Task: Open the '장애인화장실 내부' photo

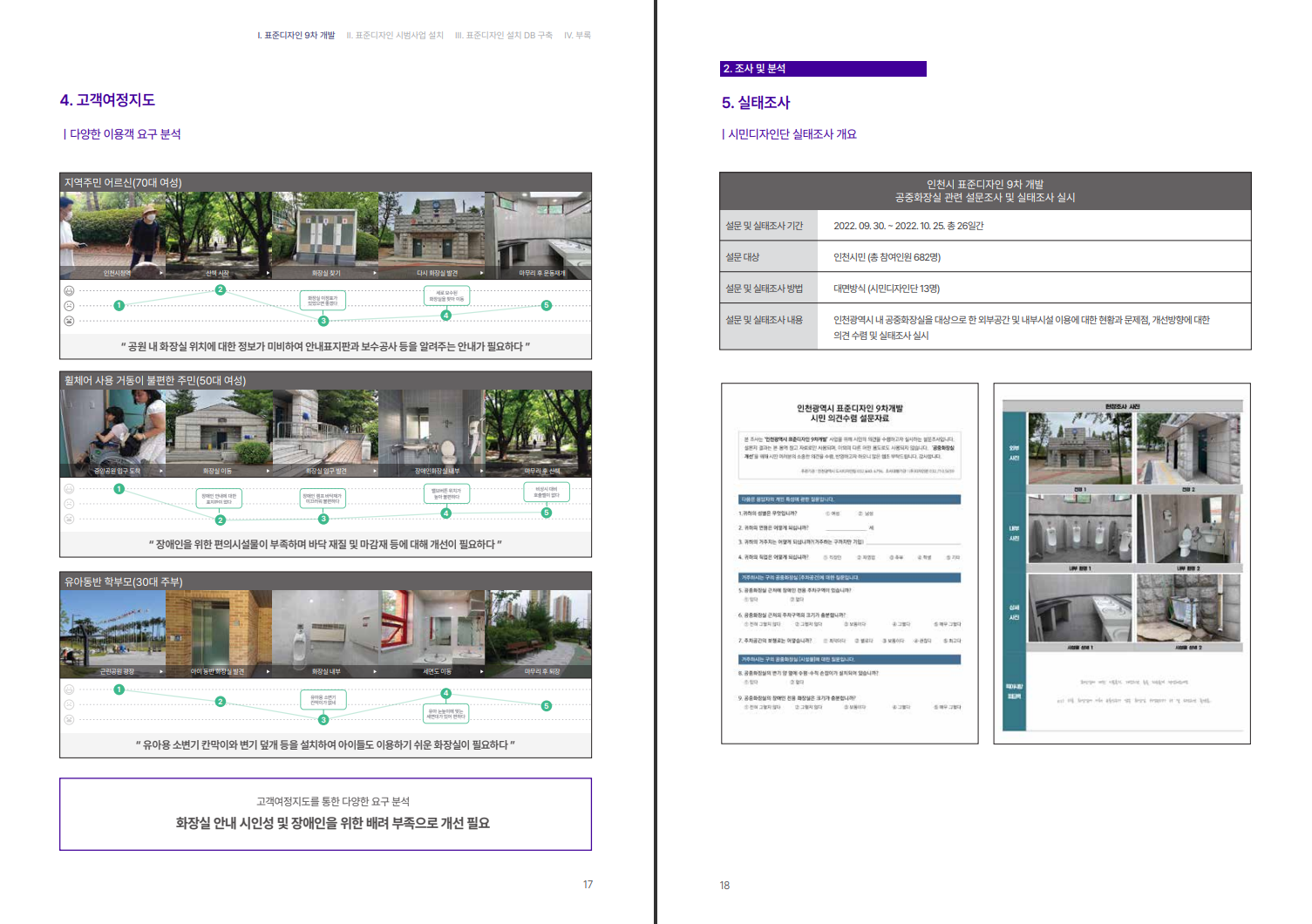Action: pyautogui.click(x=432, y=431)
